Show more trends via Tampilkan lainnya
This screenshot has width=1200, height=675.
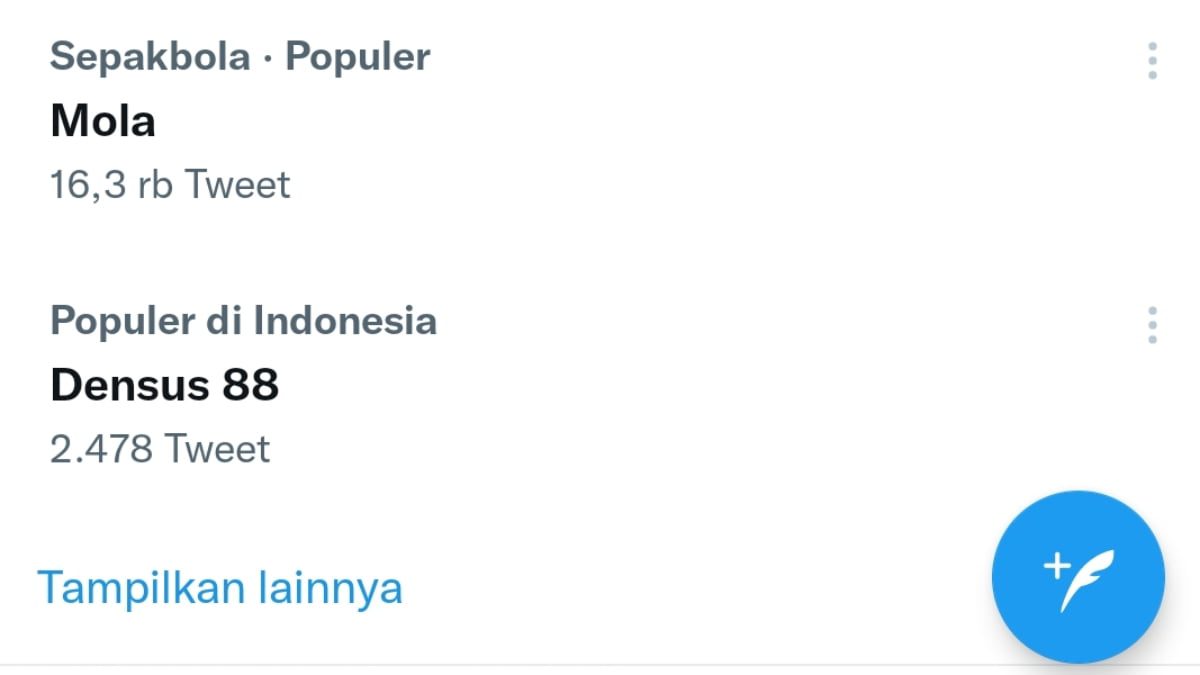pos(220,588)
